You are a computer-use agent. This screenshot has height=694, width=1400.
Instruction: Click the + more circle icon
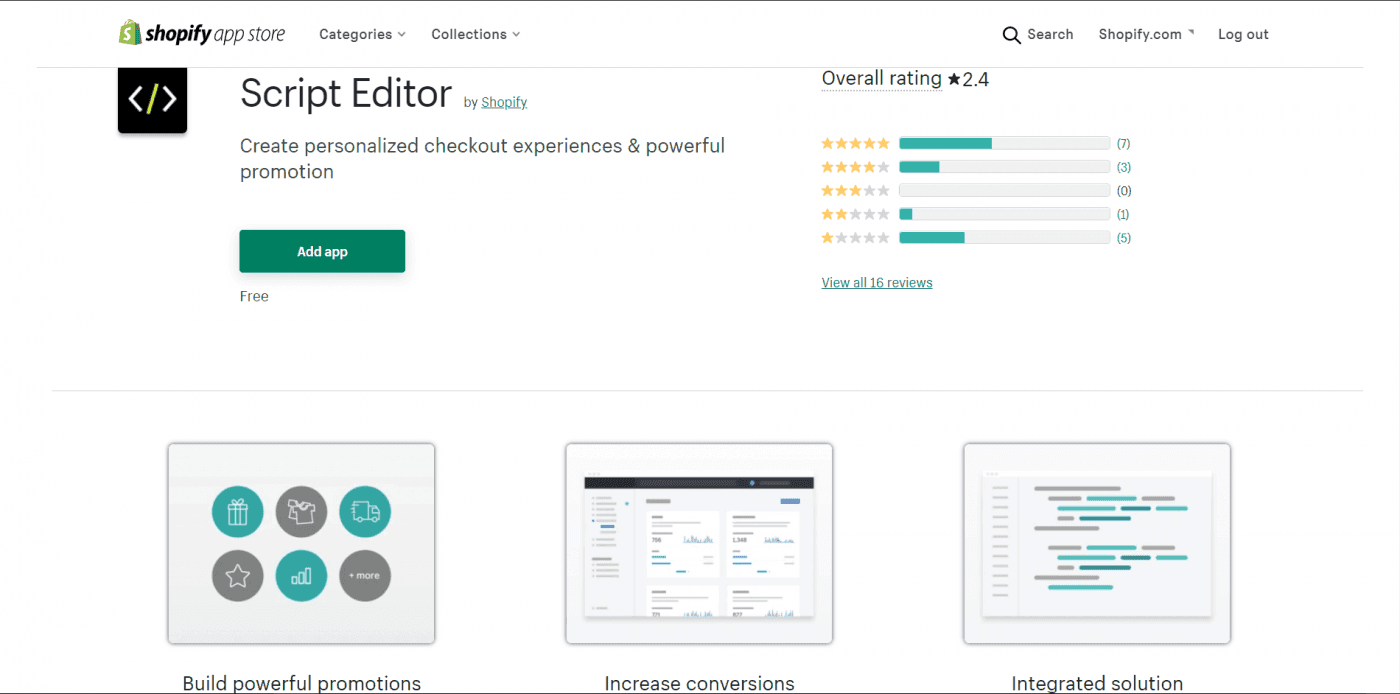click(365, 576)
